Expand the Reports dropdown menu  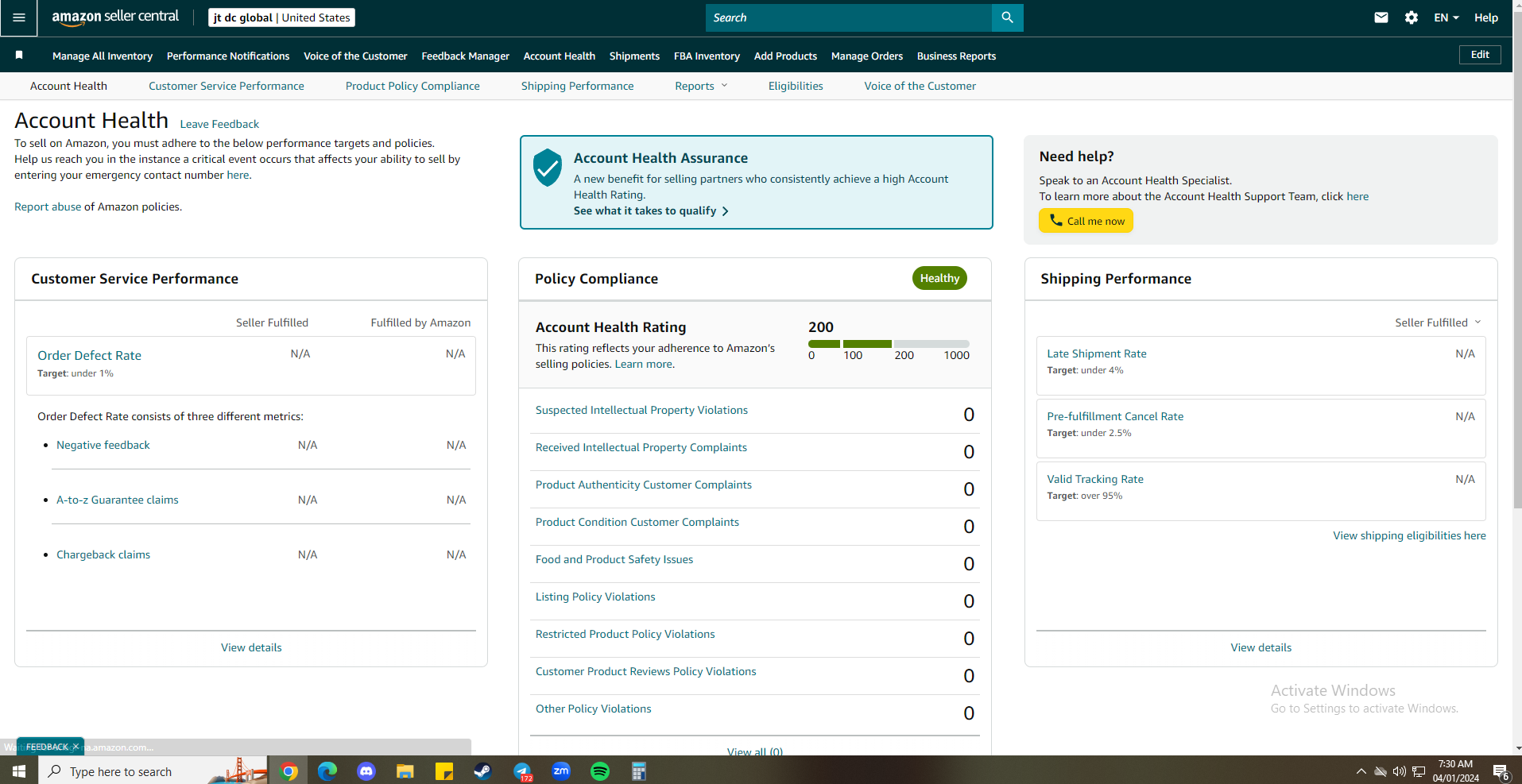pyautogui.click(x=701, y=86)
